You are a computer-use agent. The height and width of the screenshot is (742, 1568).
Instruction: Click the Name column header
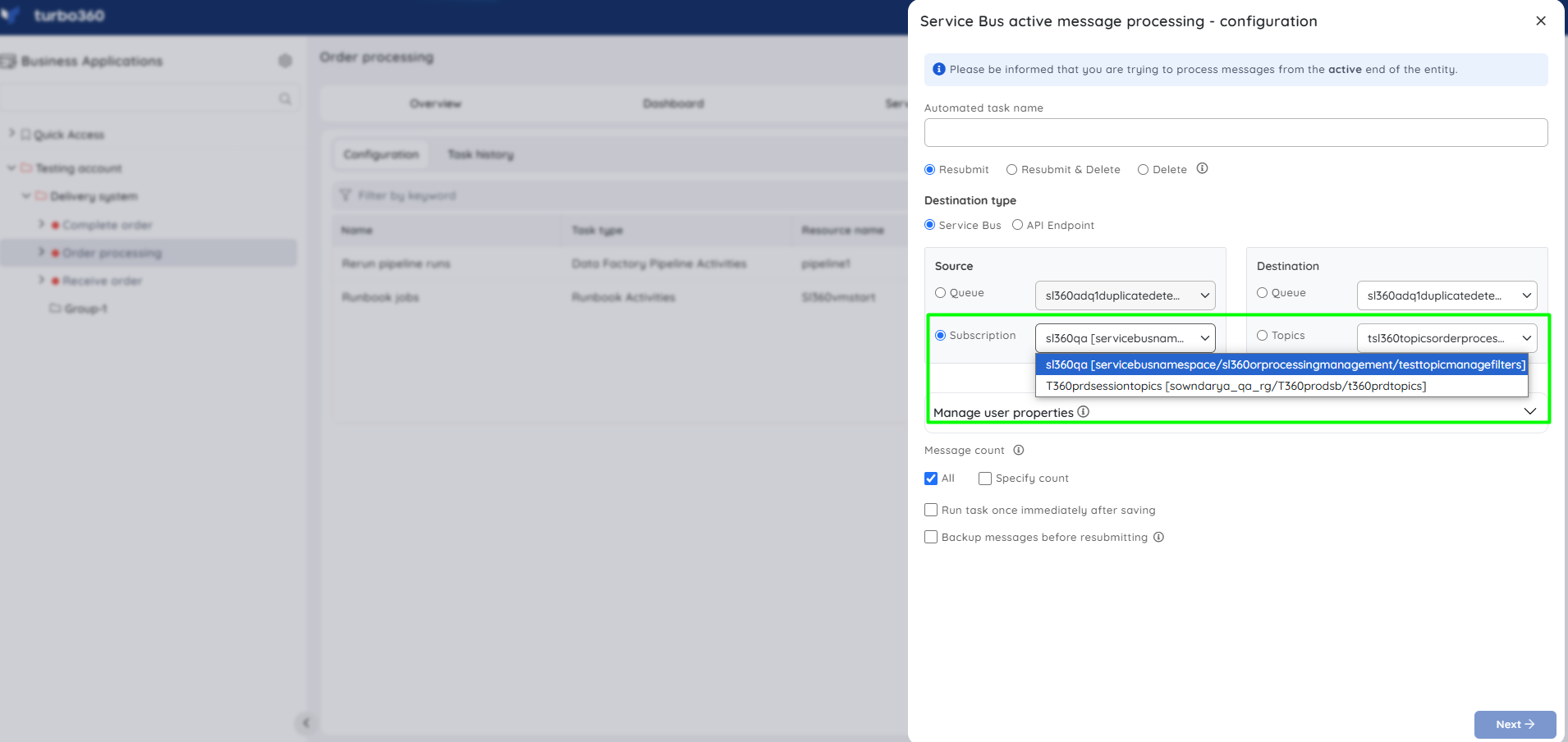pos(357,230)
